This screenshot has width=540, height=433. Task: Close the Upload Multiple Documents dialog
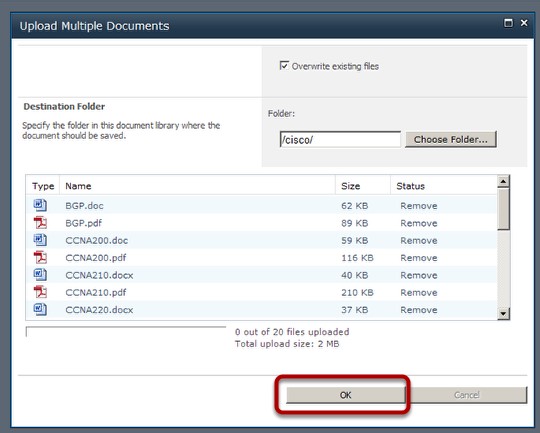(x=524, y=23)
